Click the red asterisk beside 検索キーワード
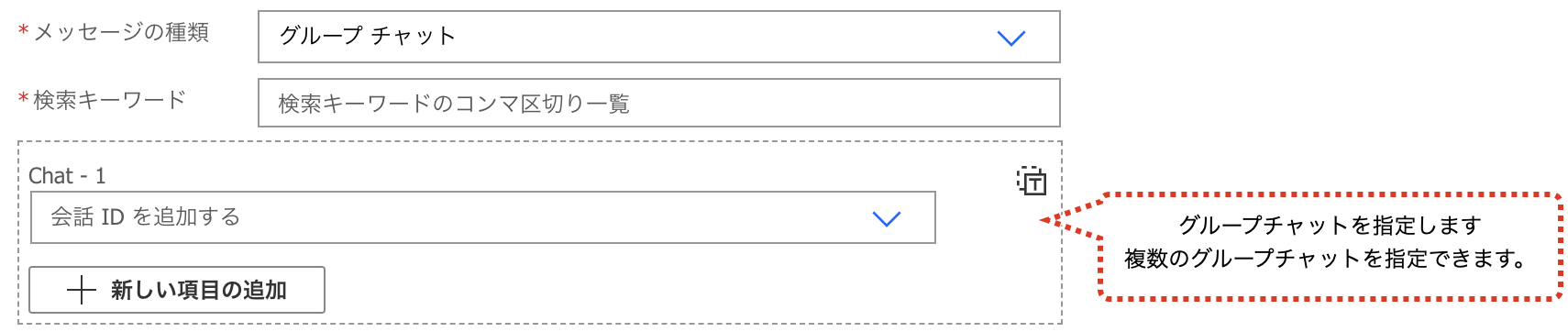 24,98
